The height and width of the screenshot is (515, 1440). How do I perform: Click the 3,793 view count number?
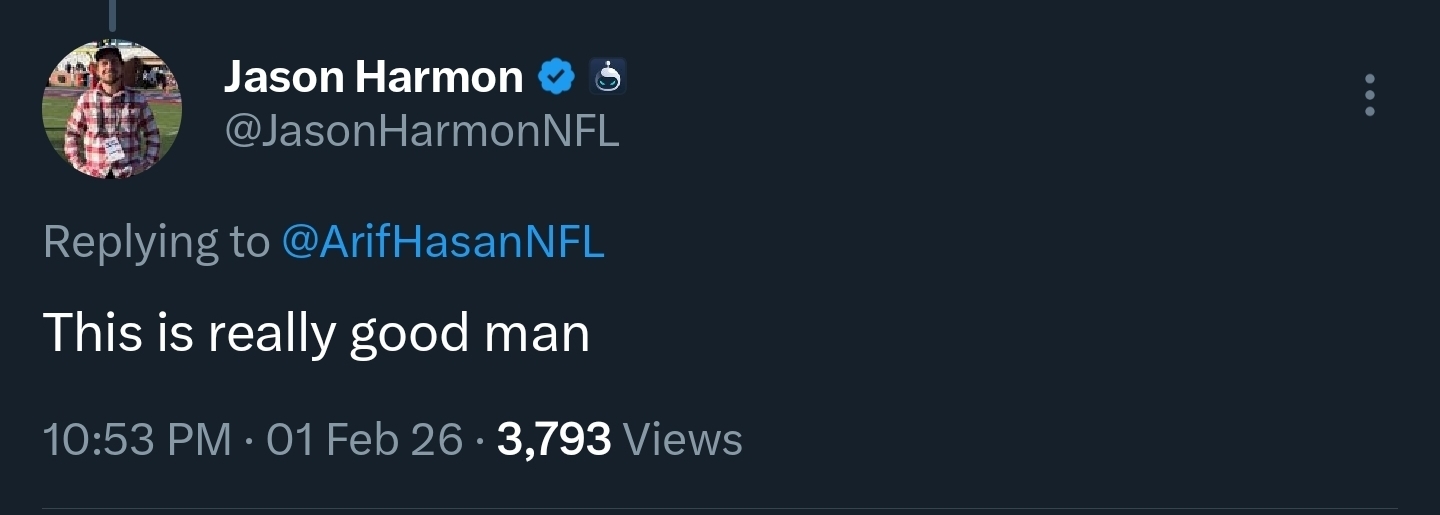point(553,440)
